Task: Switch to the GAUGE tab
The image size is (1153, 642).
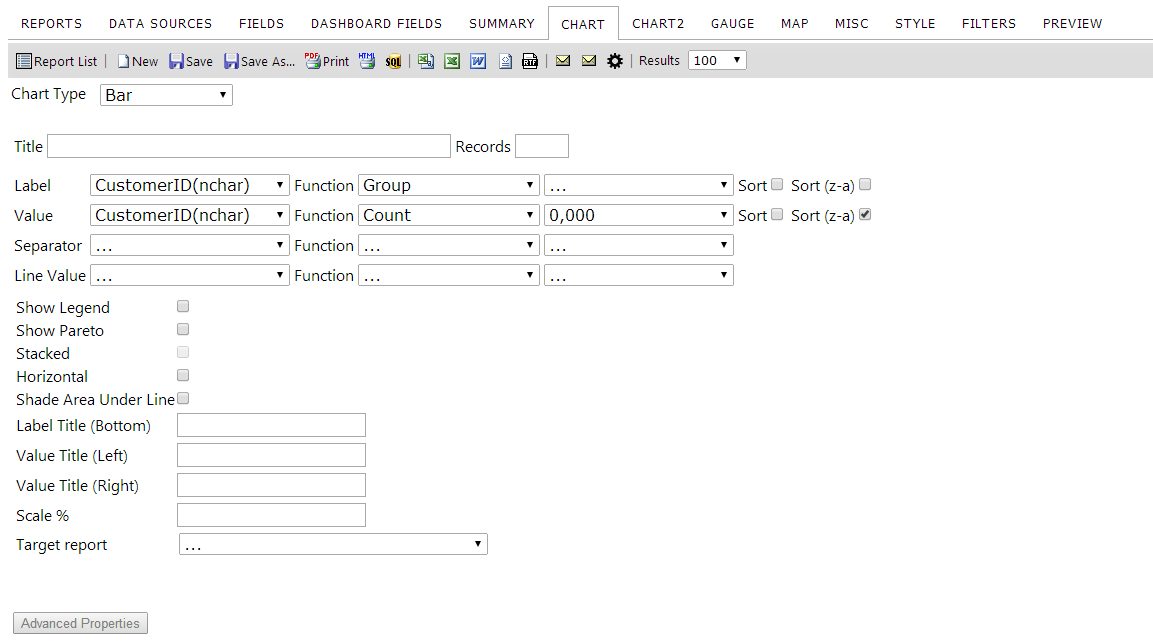Action: click(x=732, y=24)
